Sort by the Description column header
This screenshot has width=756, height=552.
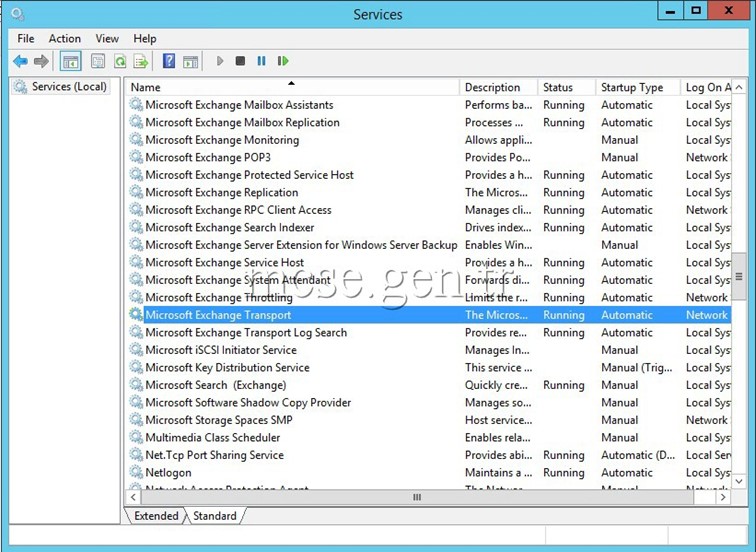pyautogui.click(x=499, y=87)
